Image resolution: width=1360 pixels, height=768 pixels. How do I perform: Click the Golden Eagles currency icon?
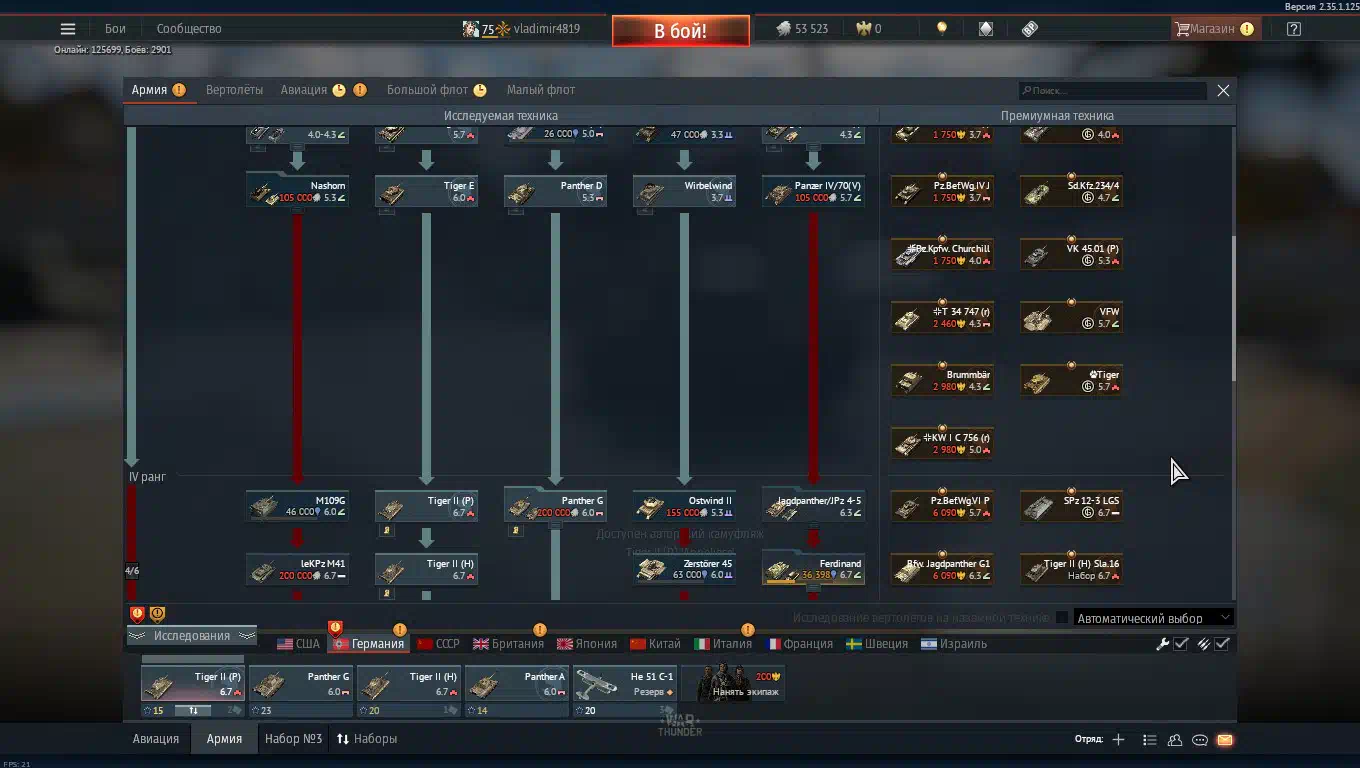point(864,29)
